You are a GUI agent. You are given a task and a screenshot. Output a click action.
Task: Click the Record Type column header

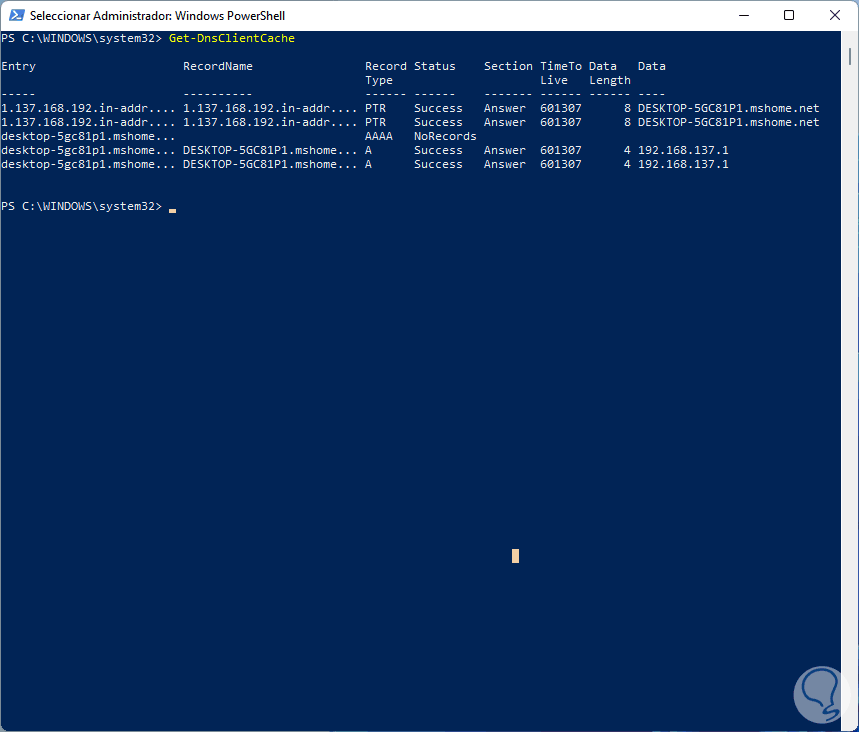[386, 73]
